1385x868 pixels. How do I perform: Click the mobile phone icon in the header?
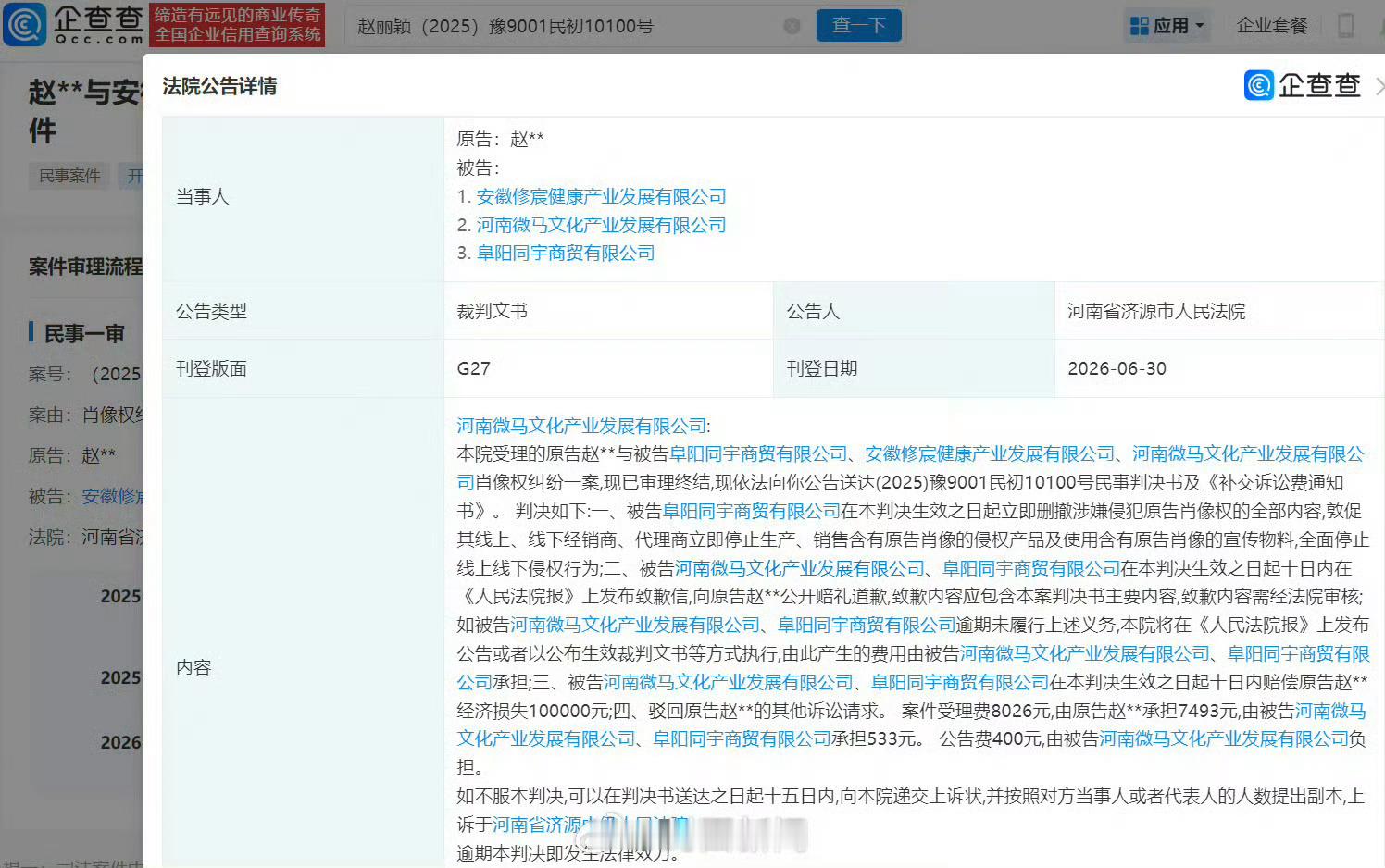coord(1346,26)
